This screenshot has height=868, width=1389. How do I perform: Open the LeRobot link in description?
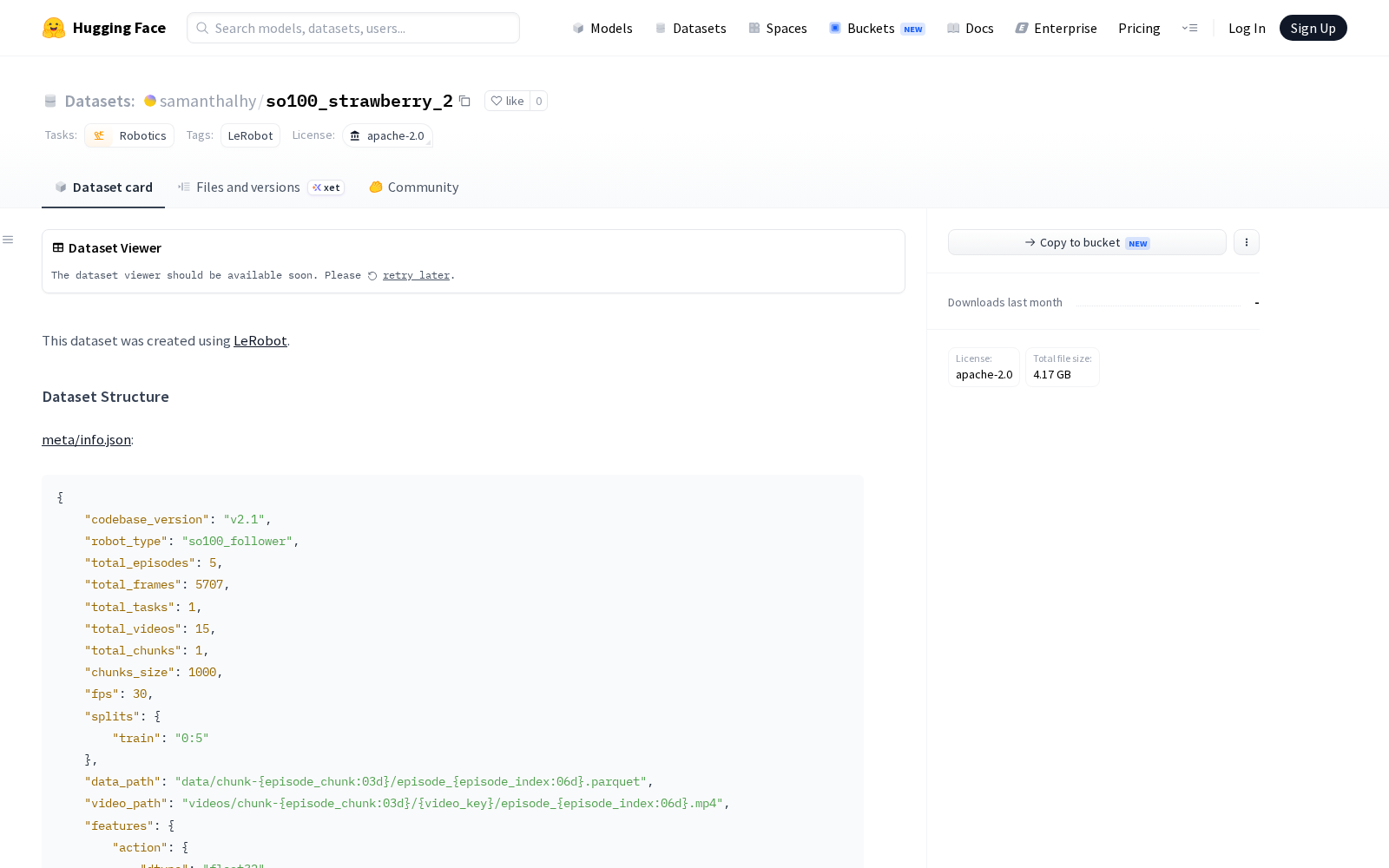[x=260, y=340]
